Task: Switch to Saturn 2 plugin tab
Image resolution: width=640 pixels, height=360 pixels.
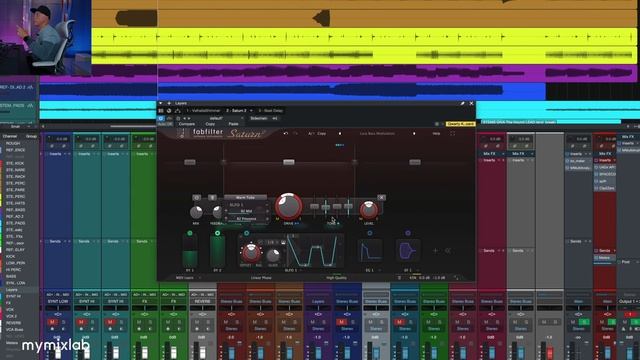Action: (237, 111)
